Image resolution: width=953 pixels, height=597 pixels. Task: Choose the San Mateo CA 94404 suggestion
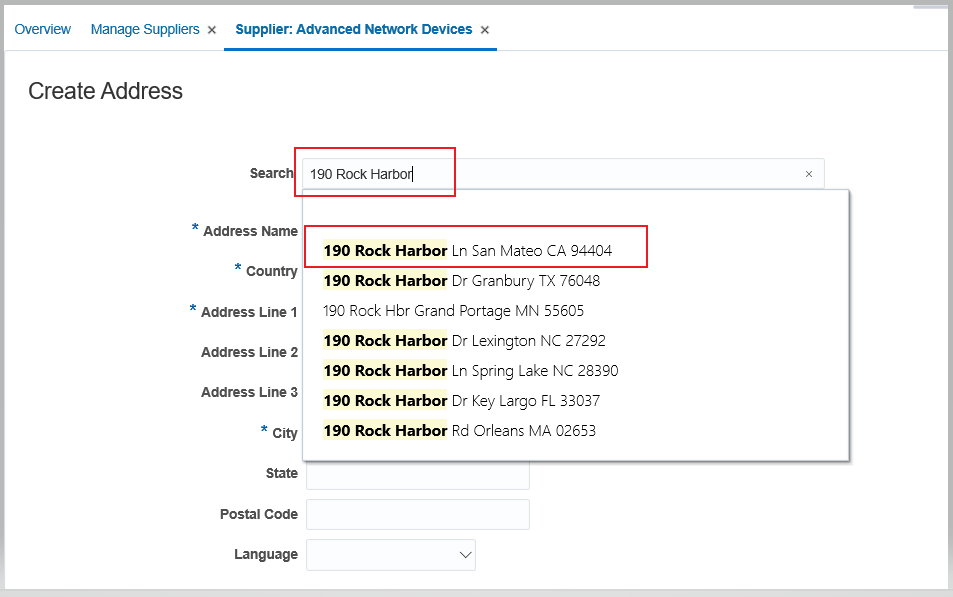pyautogui.click(x=468, y=251)
